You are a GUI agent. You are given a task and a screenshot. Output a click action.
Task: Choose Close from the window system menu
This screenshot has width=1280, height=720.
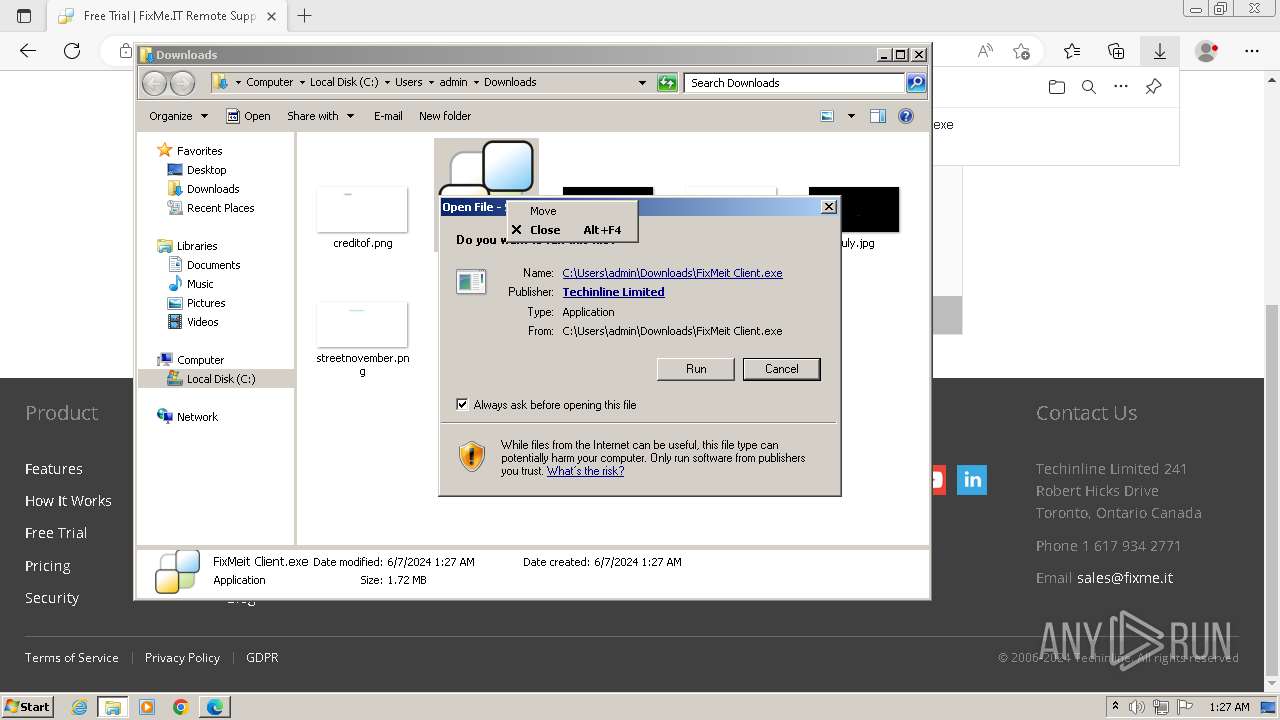[572, 230]
